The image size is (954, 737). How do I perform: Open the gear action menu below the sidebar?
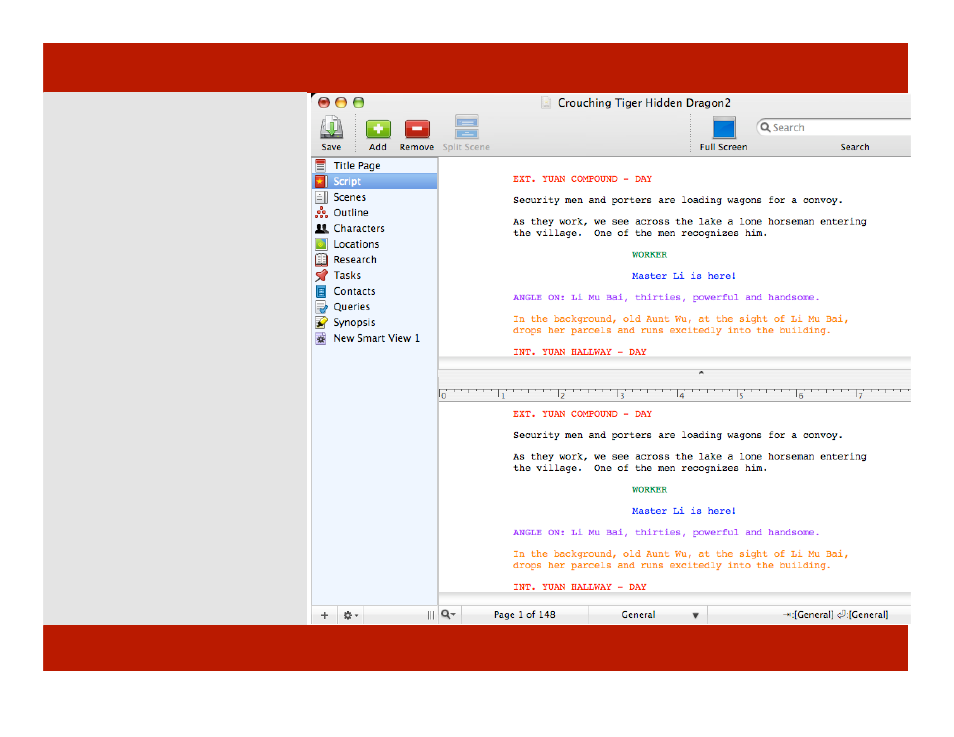(350, 615)
